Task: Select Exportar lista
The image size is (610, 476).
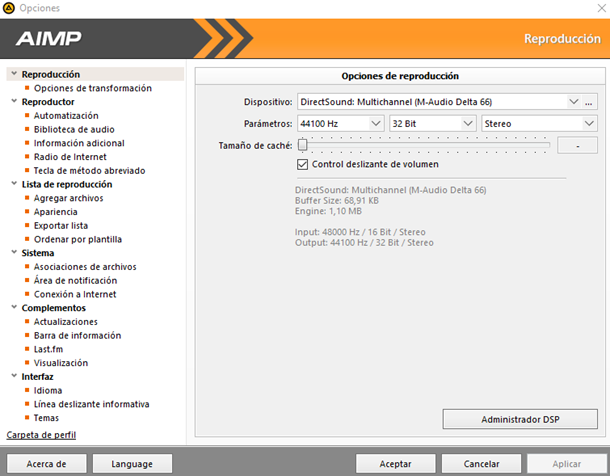Action: pos(61,226)
